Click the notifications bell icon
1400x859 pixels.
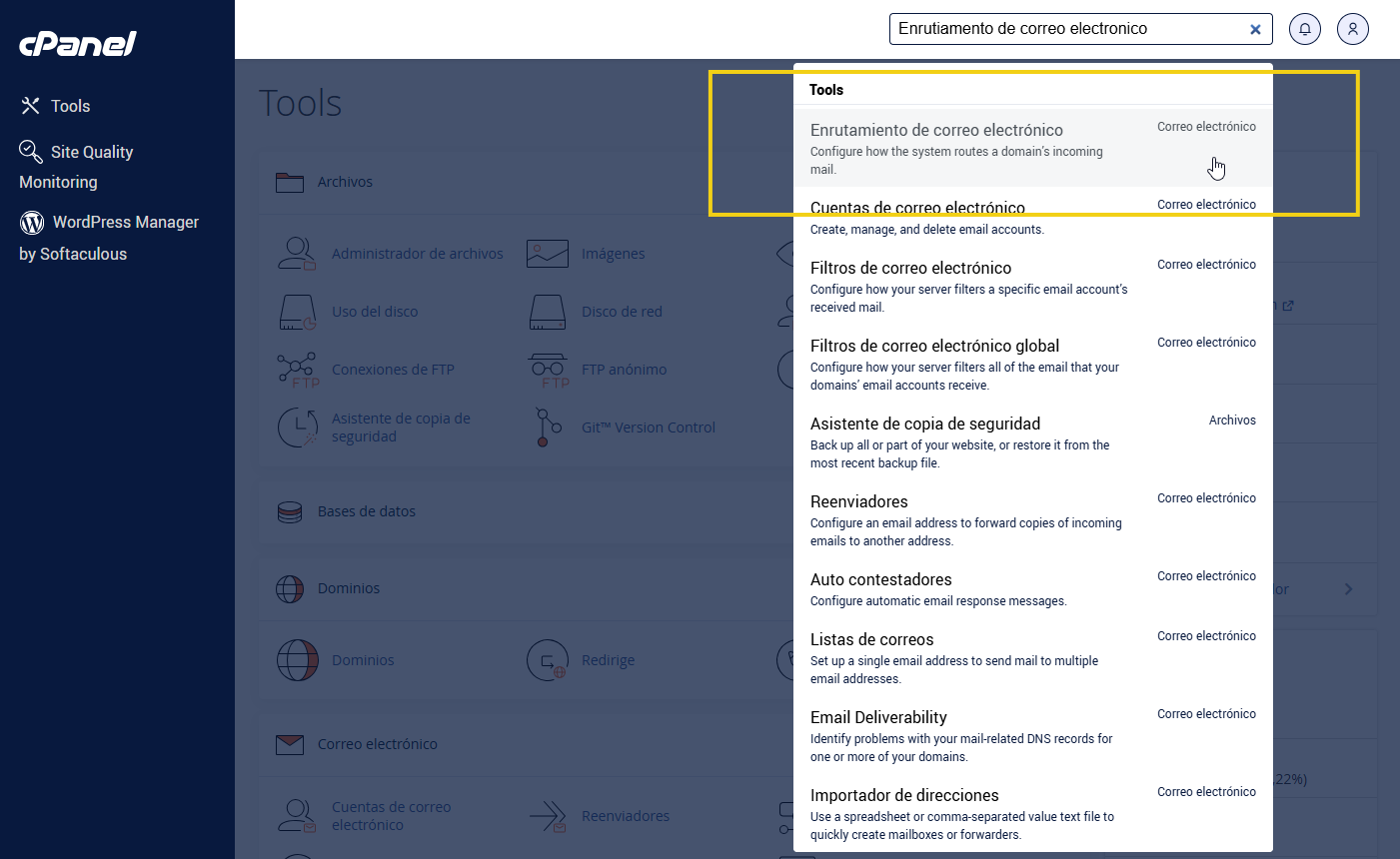click(1304, 29)
